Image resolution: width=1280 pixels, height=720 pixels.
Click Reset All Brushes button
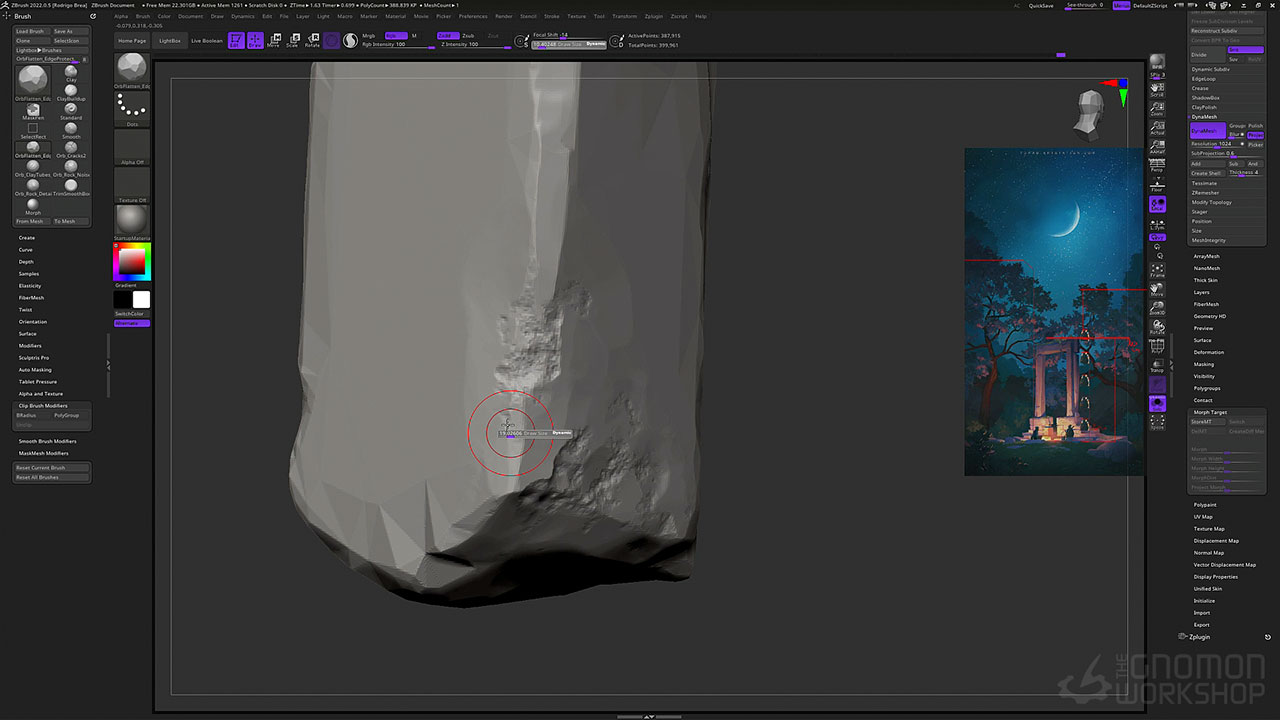pyautogui.click(x=52, y=477)
